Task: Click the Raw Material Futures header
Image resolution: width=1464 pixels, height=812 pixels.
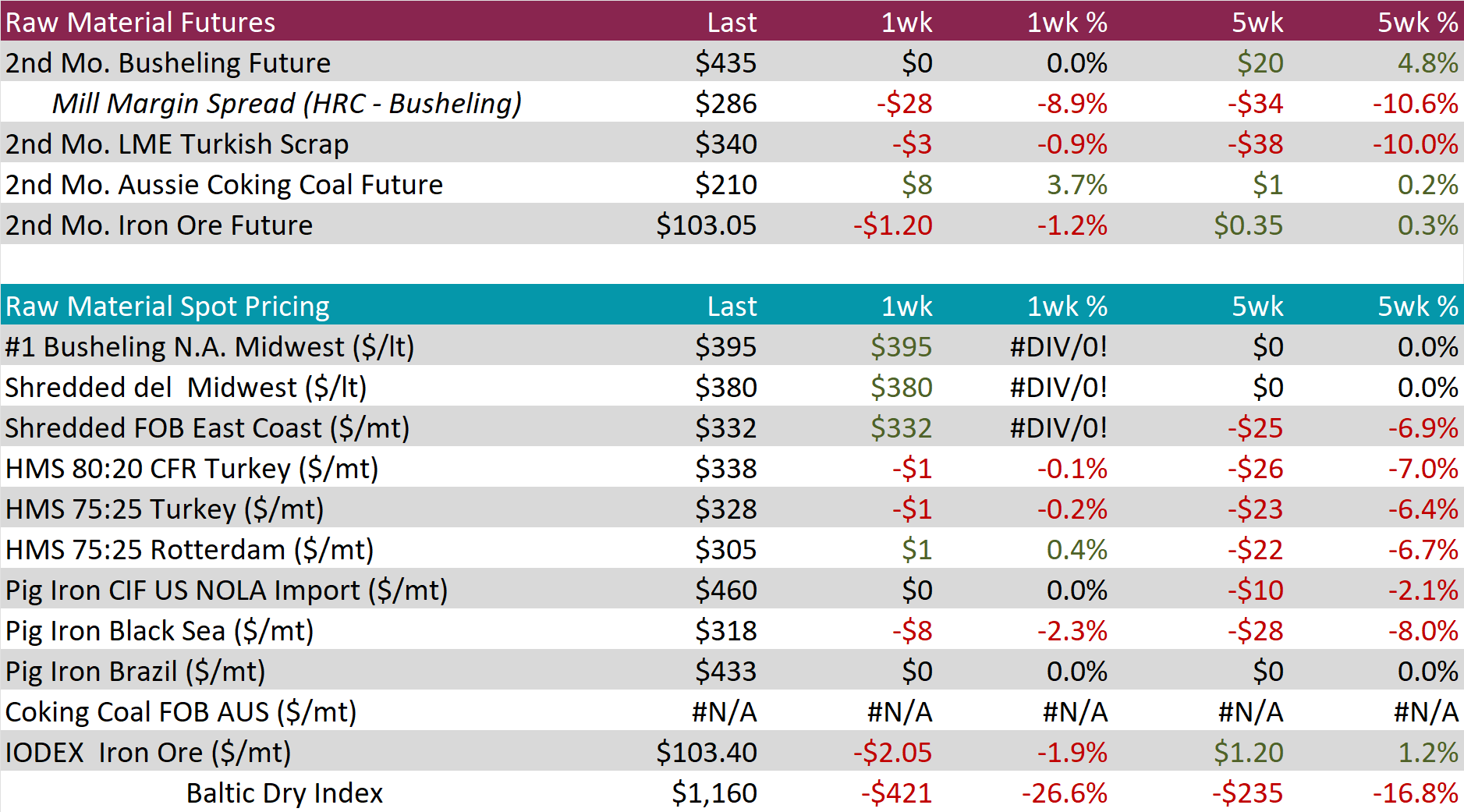Action: pyautogui.click(x=140, y=22)
